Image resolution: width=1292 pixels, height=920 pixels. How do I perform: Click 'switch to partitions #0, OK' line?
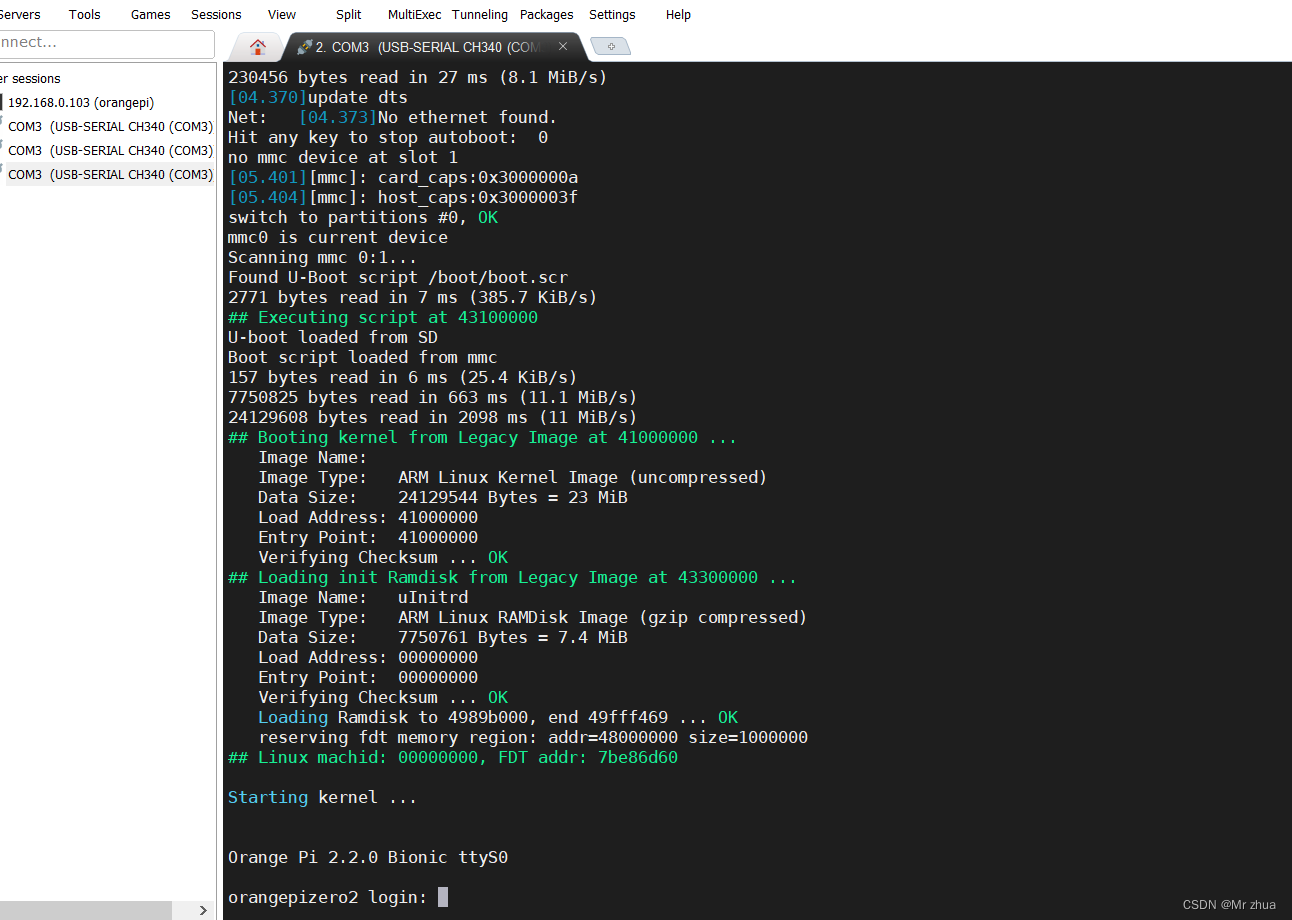coord(362,217)
